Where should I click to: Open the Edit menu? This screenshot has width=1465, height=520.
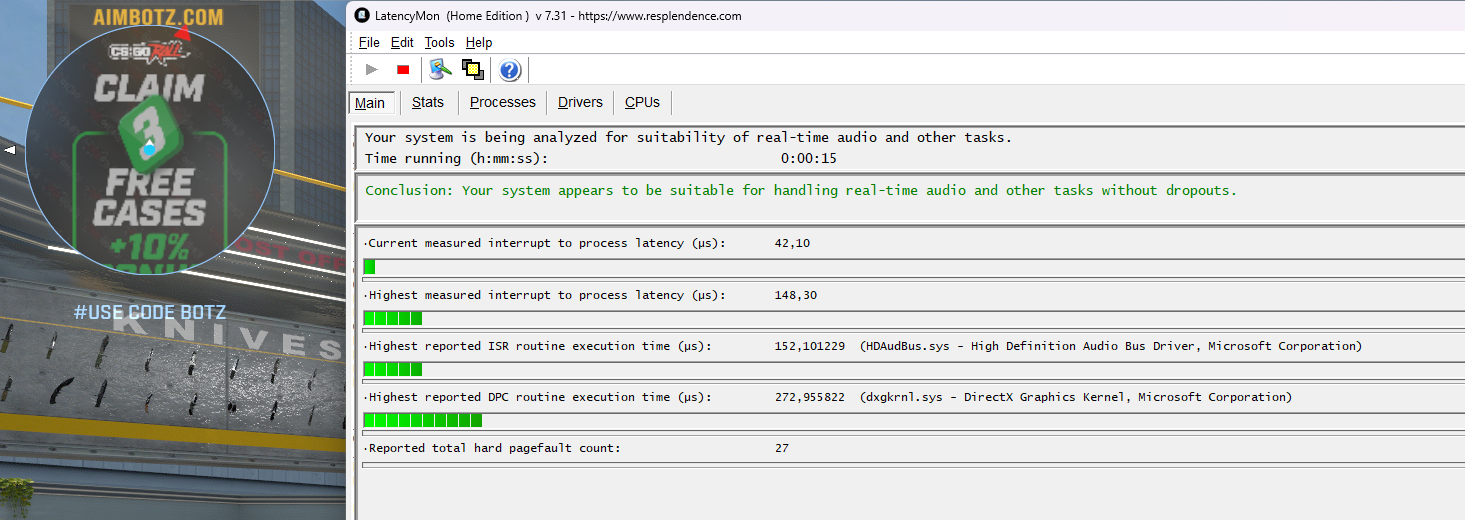click(402, 42)
